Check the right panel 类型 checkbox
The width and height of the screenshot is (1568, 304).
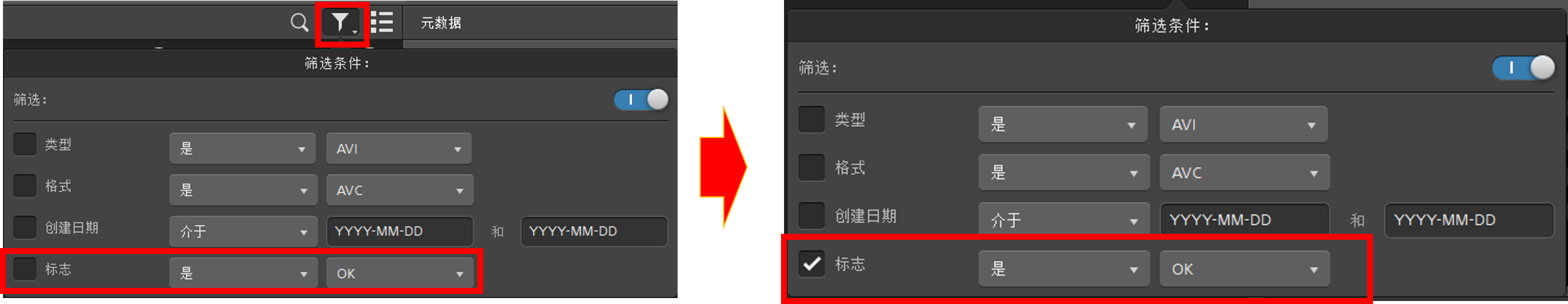tap(811, 120)
